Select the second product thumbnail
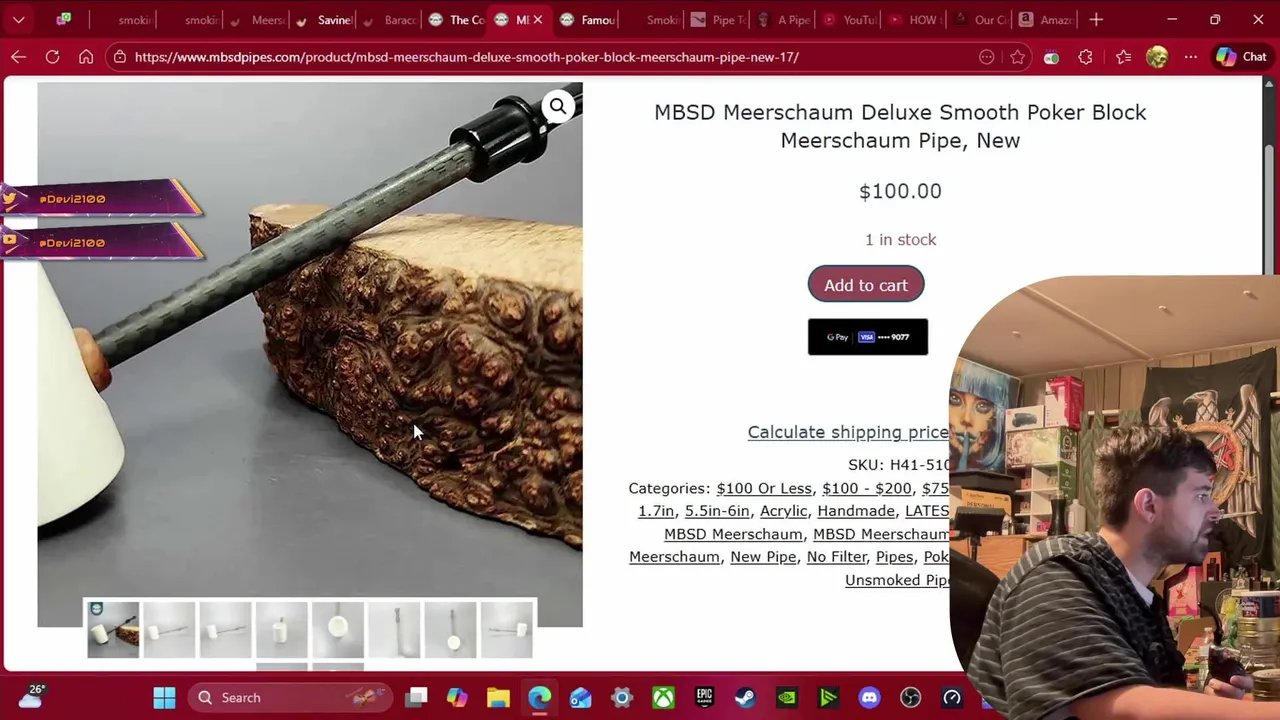Image resolution: width=1280 pixels, height=720 pixels. [x=169, y=630]
